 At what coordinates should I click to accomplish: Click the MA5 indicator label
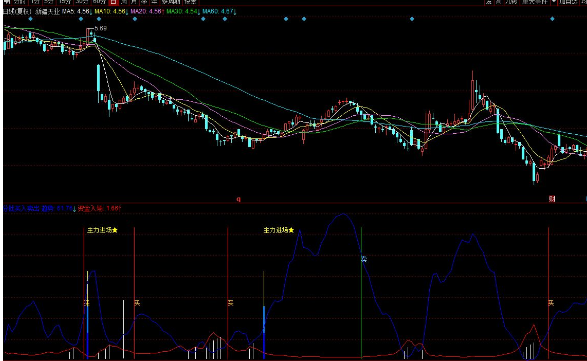(x=76, y=12)
